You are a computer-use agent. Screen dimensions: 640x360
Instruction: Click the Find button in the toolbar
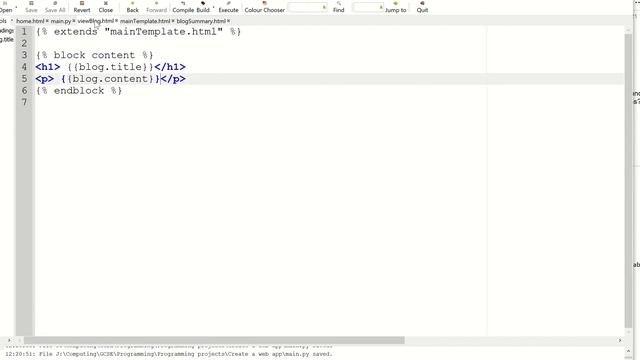[x=338, y=7]
